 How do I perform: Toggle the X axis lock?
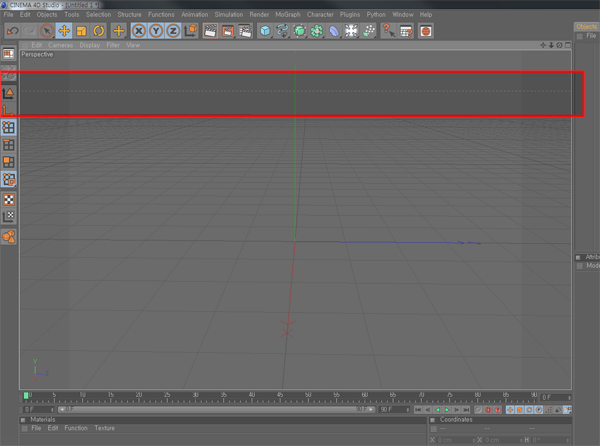tap(139, 31)
